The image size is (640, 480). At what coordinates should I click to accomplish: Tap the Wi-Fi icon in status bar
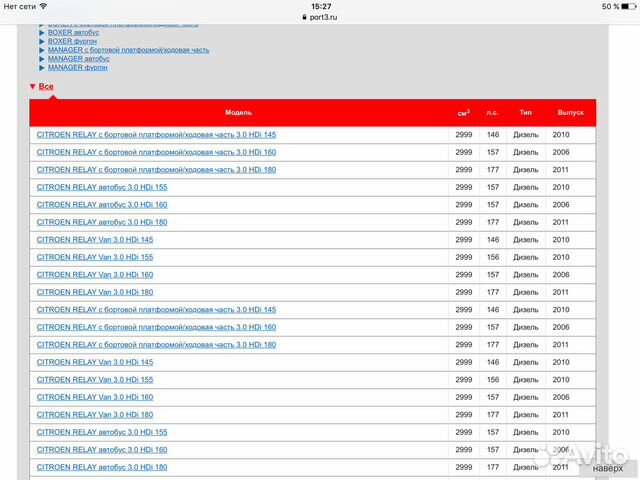(x=43, y=6)
